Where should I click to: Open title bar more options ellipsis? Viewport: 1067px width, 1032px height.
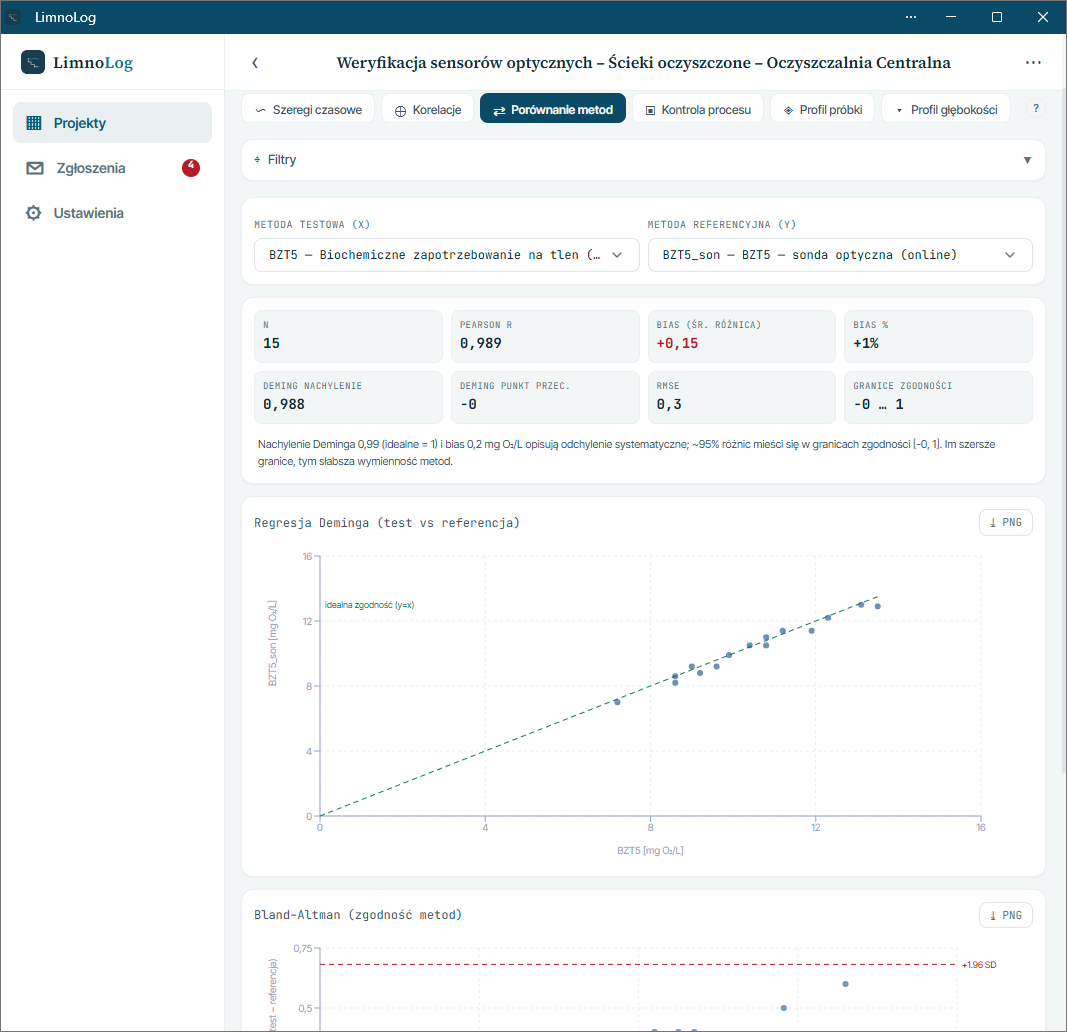(910, 17)
